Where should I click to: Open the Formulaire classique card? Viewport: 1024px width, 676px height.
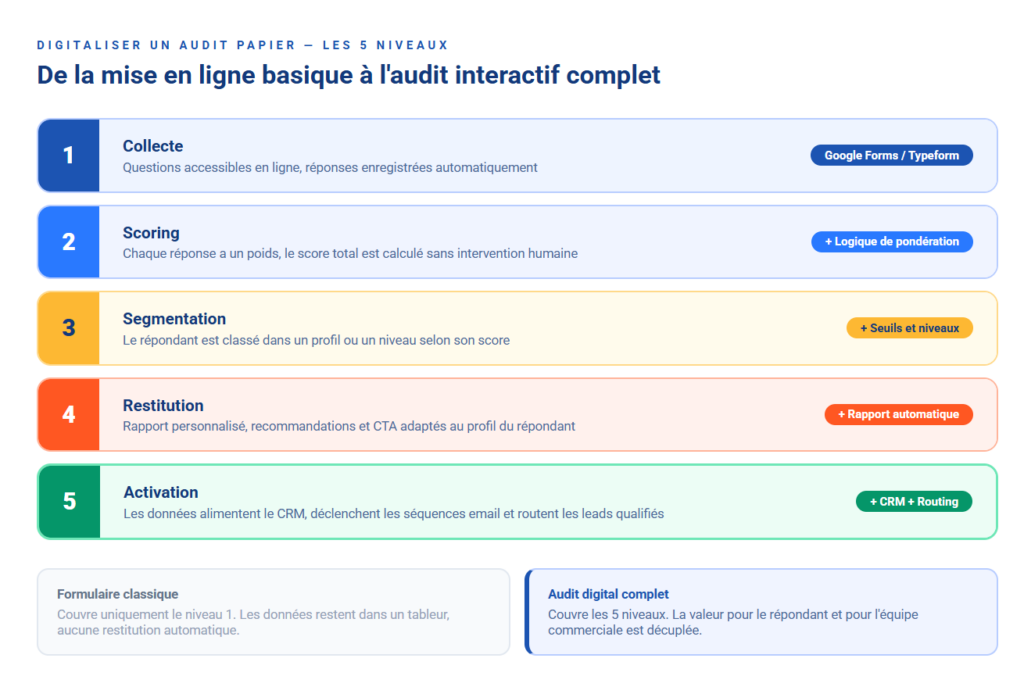point(273,611)
